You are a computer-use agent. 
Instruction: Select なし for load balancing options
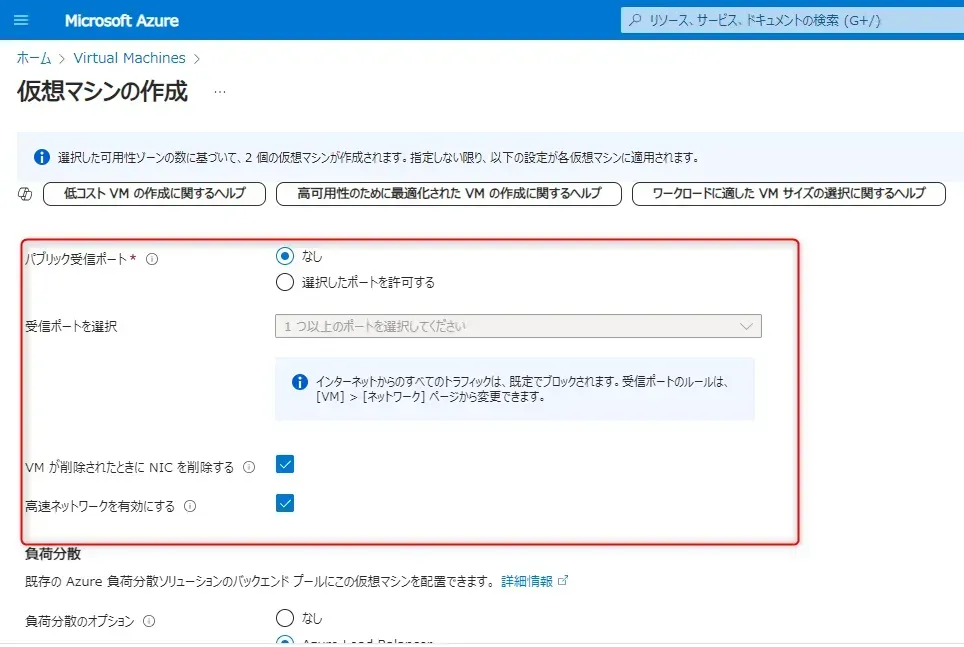click(x=285, y=618)
